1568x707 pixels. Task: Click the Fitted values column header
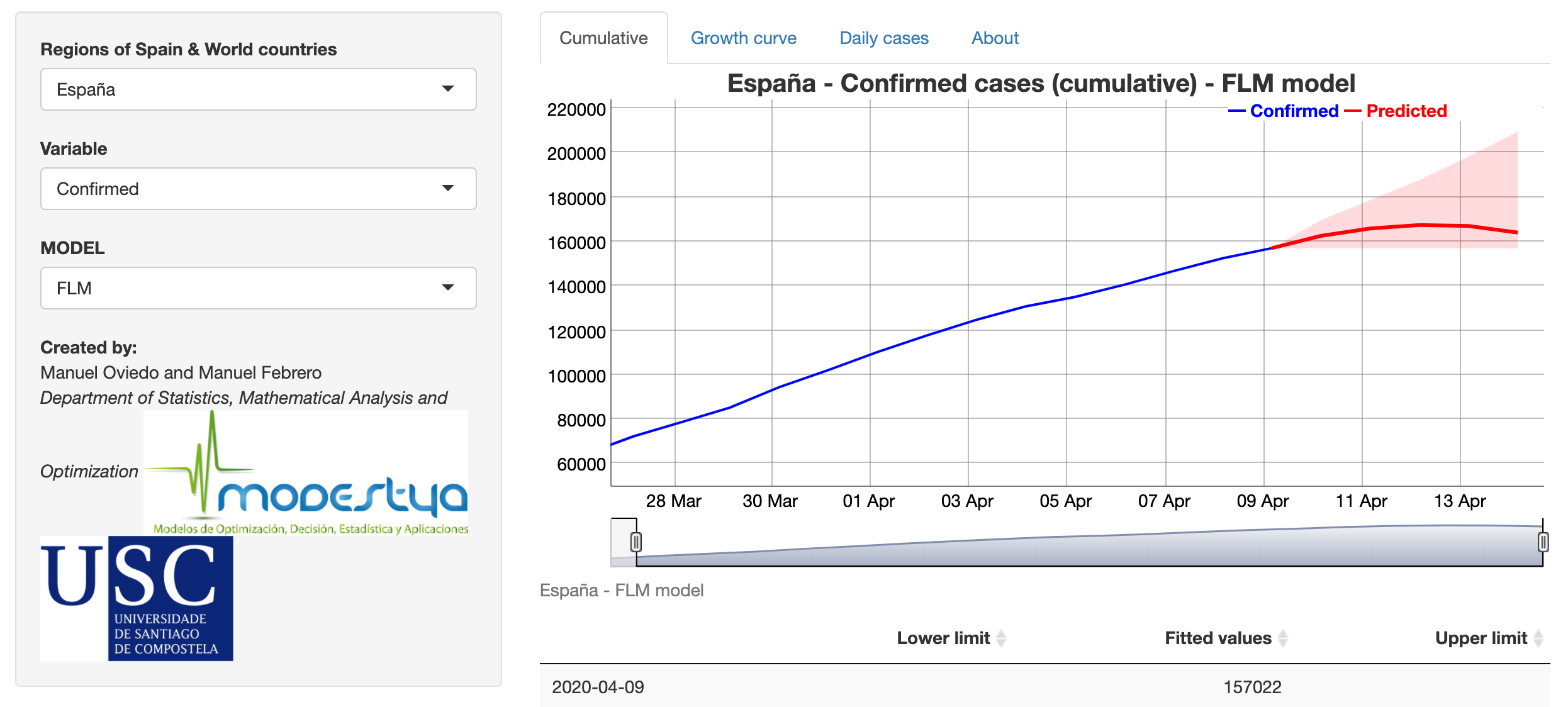[x=1218, y=638]
